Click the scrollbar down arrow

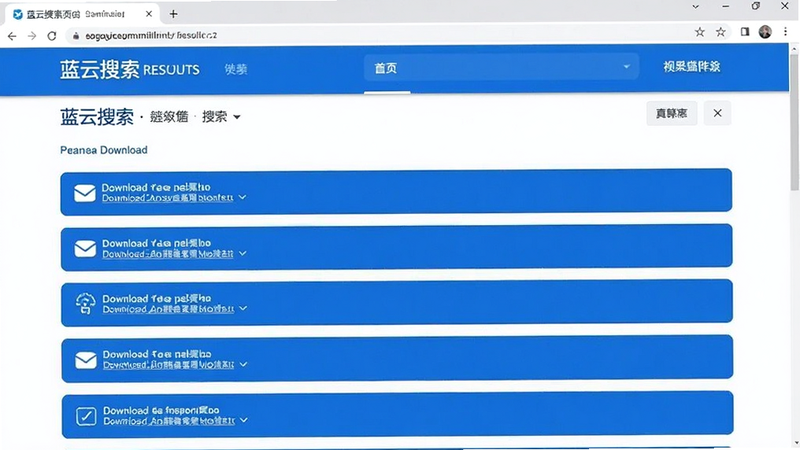click(x=794, y=443)
